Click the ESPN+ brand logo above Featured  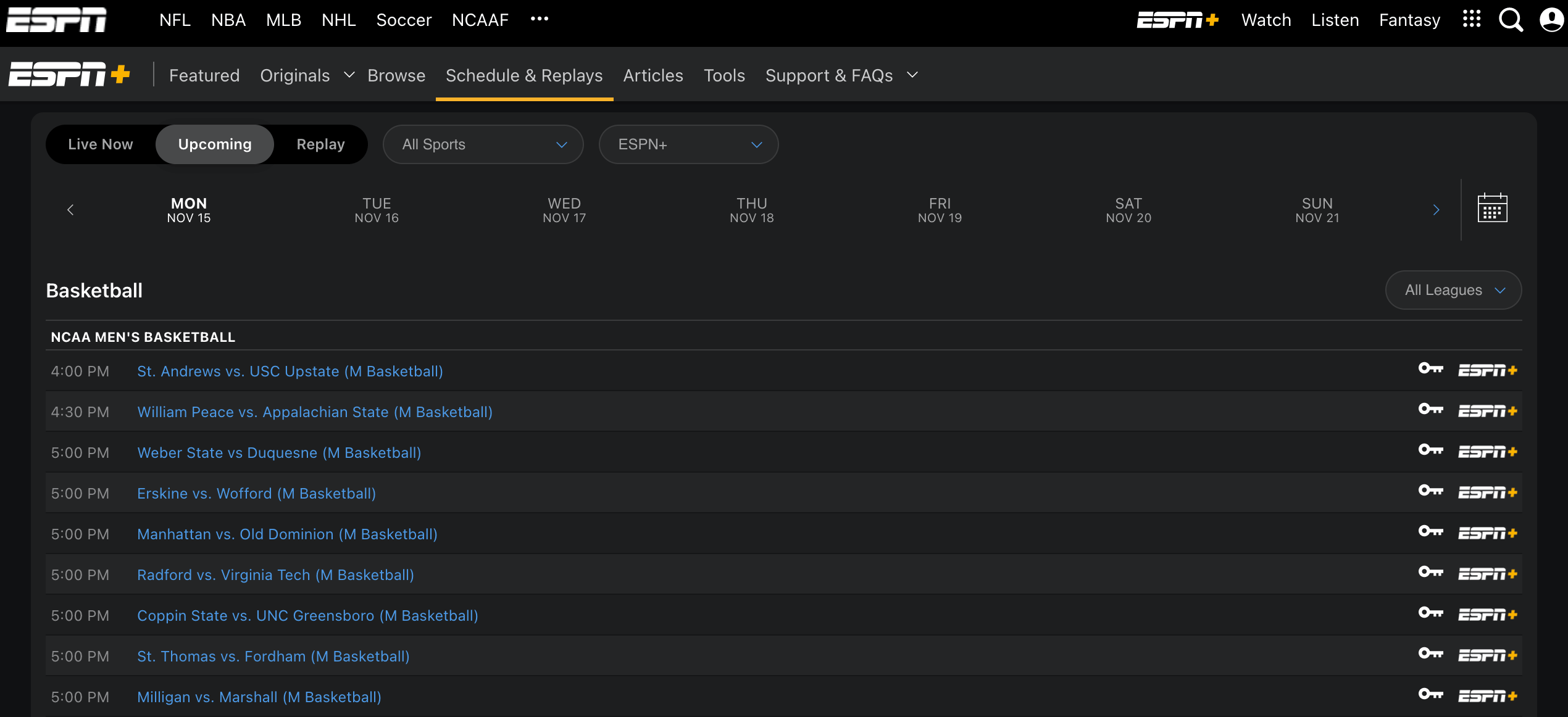tap(69, 74)
